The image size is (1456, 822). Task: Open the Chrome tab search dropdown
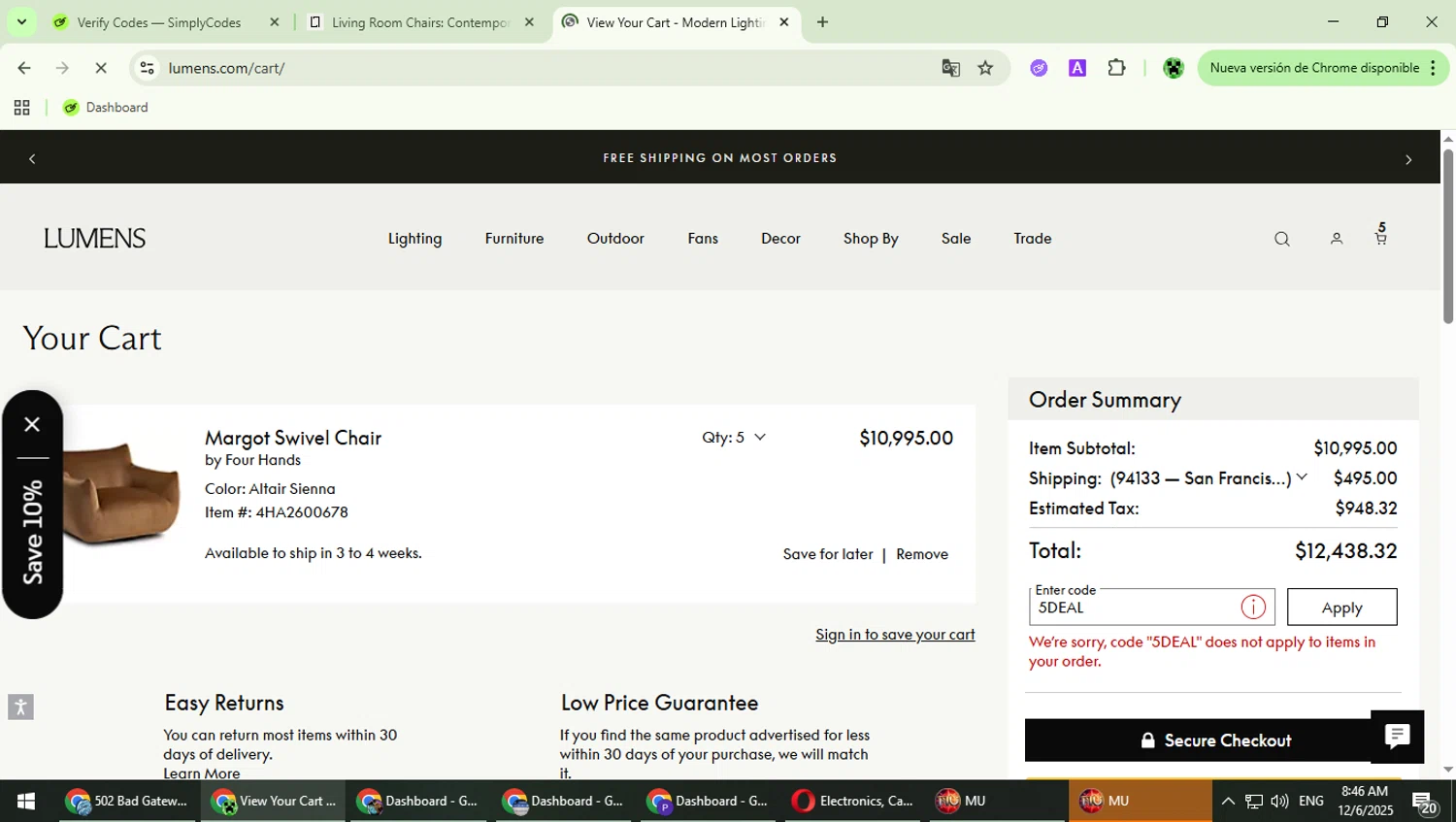point(21,21)
